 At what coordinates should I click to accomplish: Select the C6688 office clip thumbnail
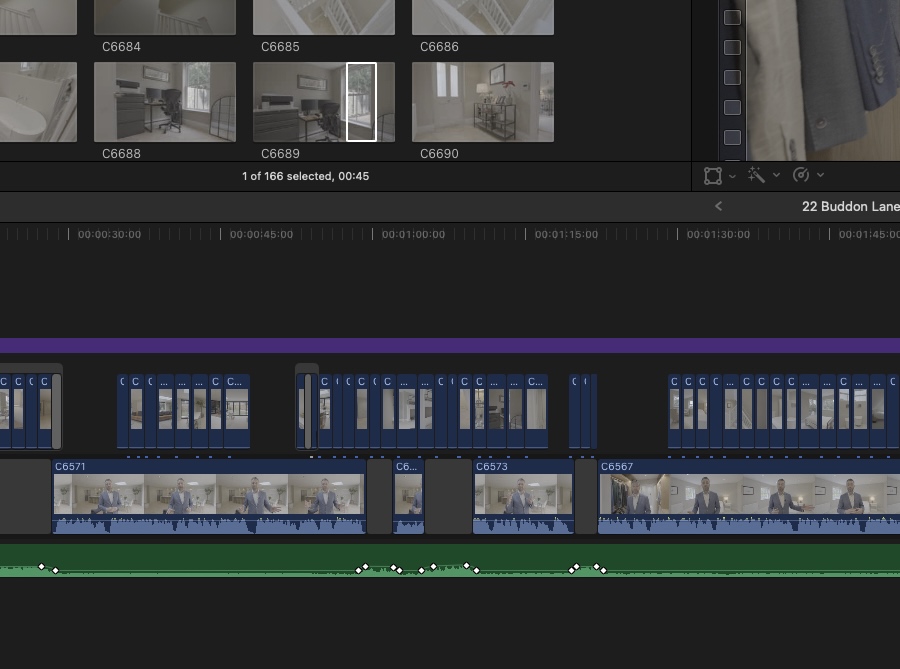(165, 102)
